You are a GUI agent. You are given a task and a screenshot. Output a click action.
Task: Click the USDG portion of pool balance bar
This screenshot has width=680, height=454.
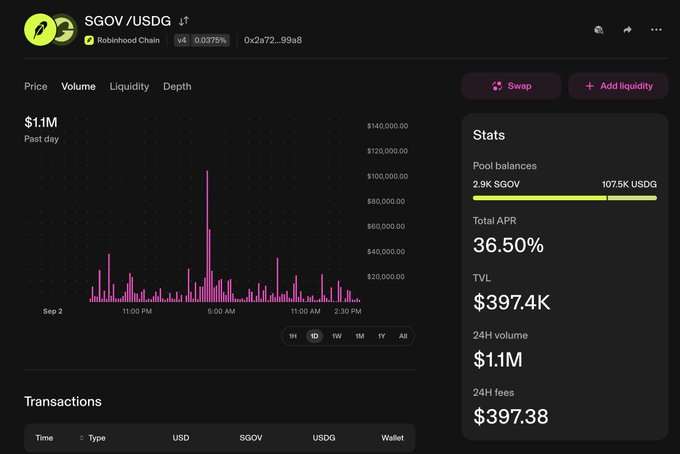(632, 198)
